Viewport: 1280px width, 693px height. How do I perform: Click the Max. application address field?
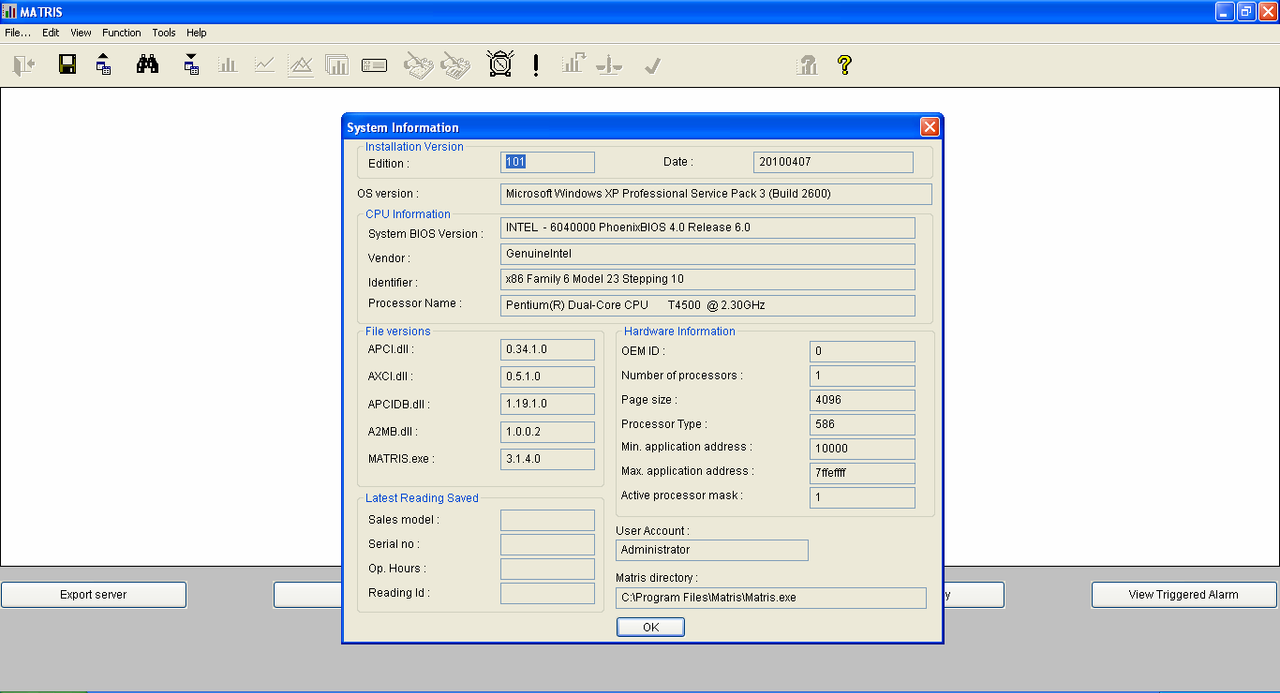[862, 473]
